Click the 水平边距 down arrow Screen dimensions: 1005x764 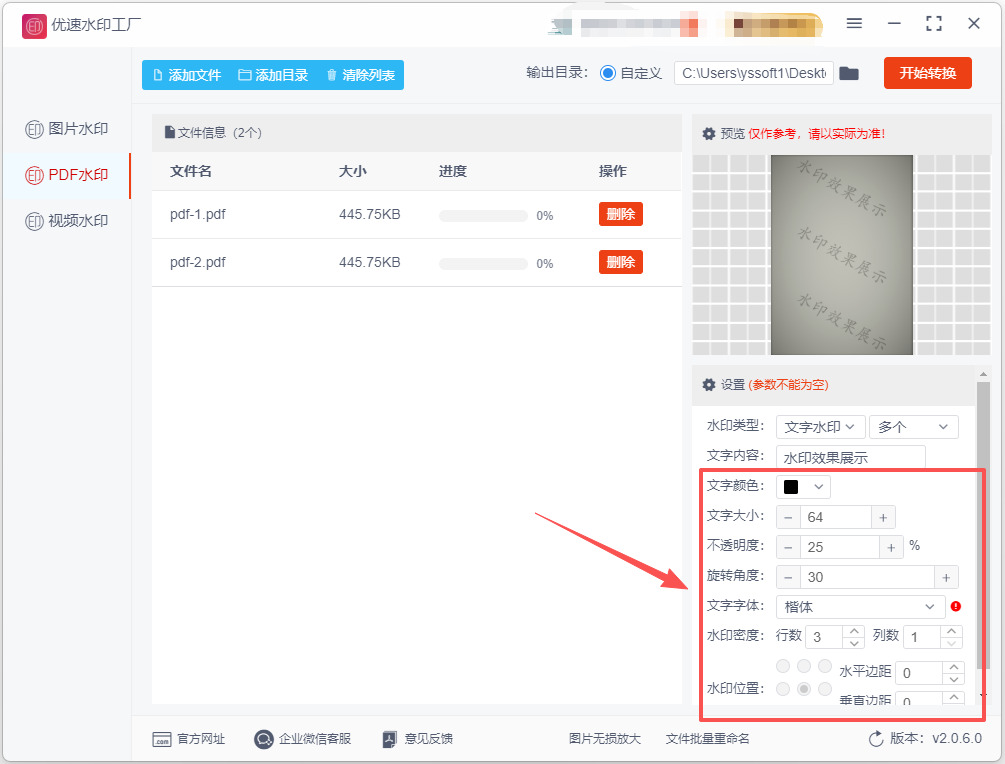click(x=954, y=679)
